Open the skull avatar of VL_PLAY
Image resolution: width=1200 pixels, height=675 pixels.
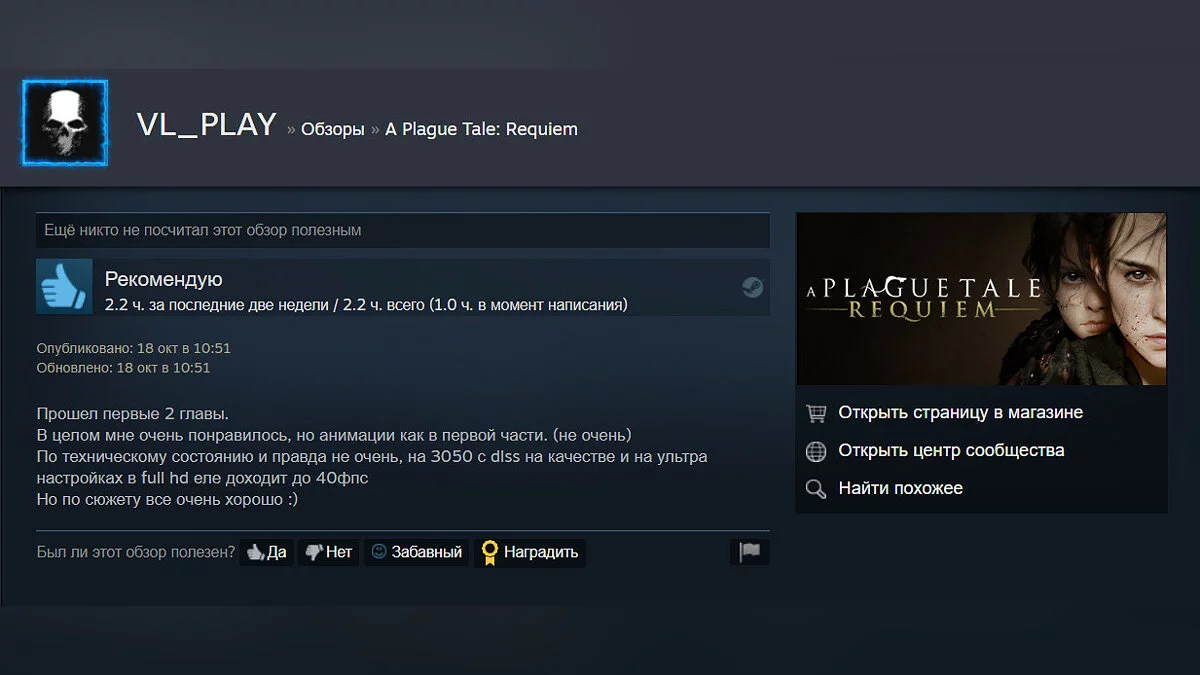click(65, 123)
